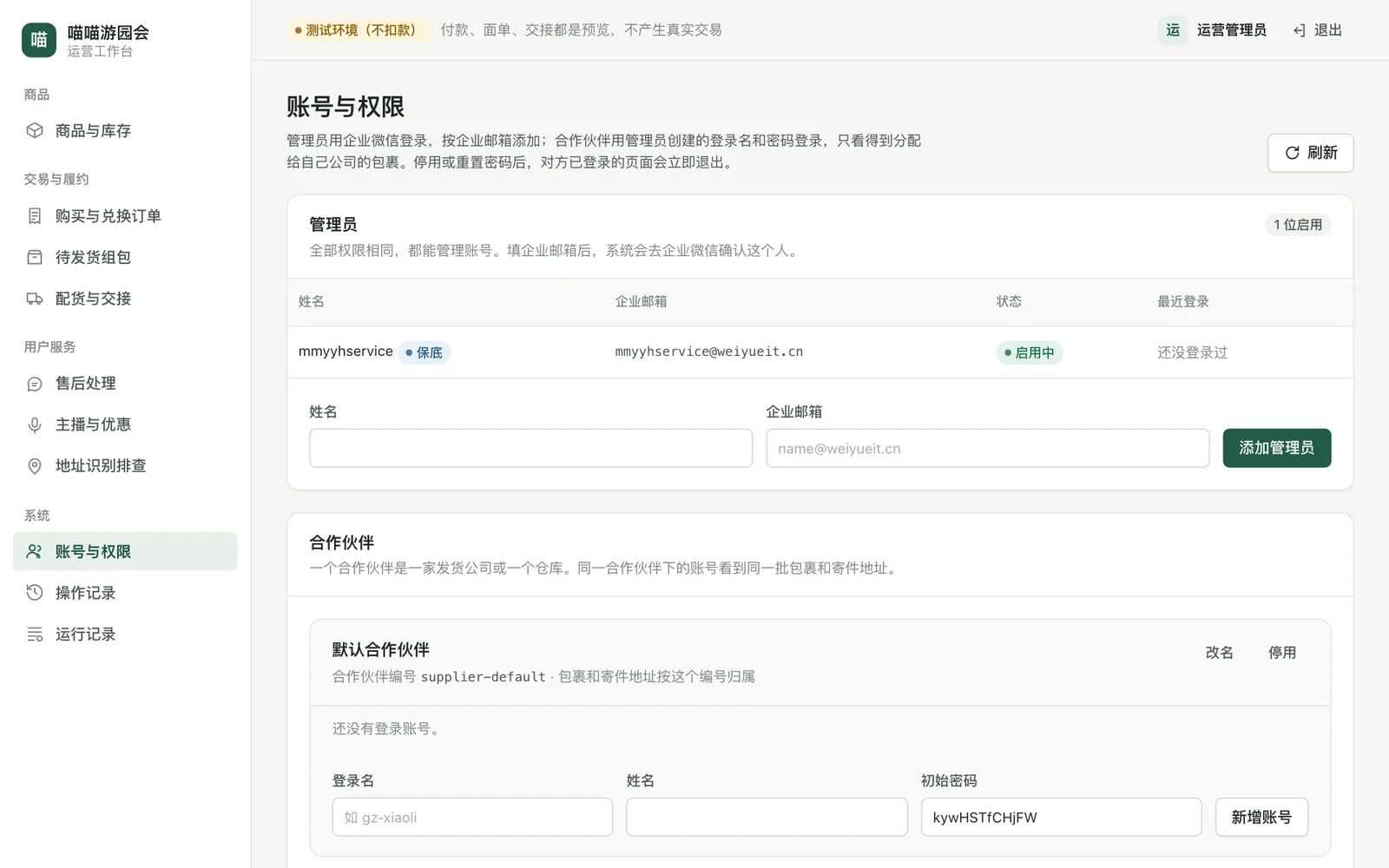Click the 测试环境（不扣款）banner tag
The image size is (1389, 868).
359,30
